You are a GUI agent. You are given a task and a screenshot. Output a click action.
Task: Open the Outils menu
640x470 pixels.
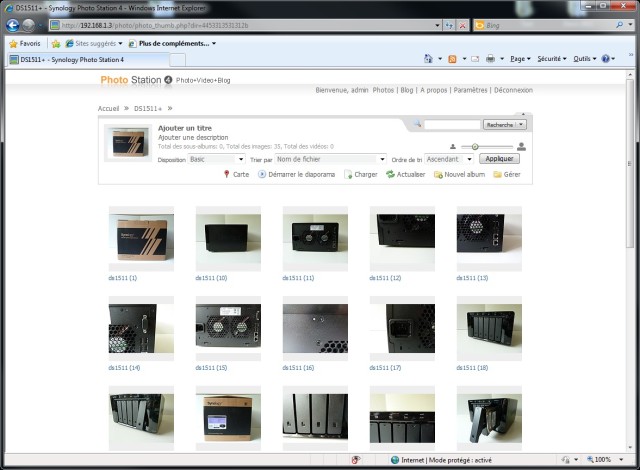pyautogui.click(x=584, y=59)
